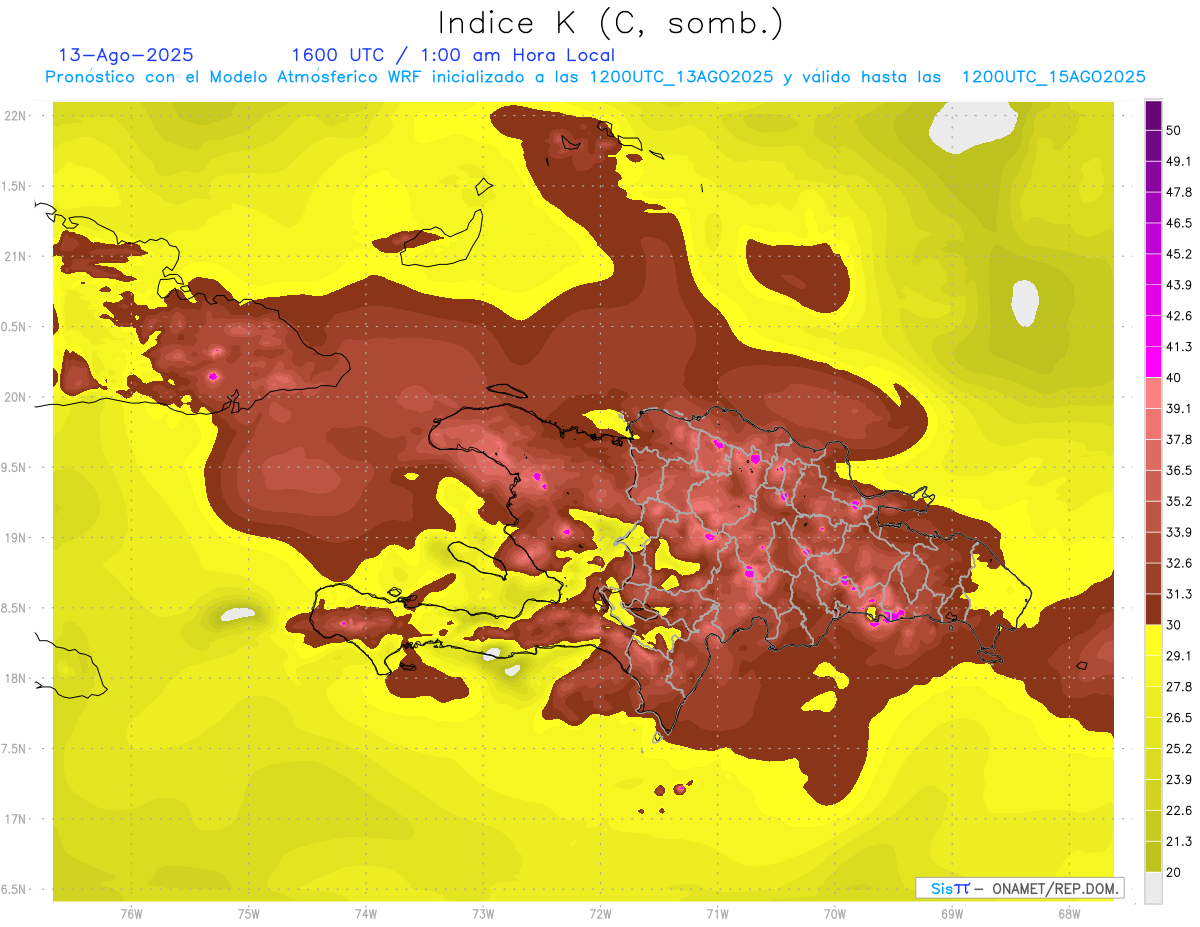The width and height of the screenshot is (1200, 927).
Task: Click the "72W" longitude label
Action: [x=600, y=914]
